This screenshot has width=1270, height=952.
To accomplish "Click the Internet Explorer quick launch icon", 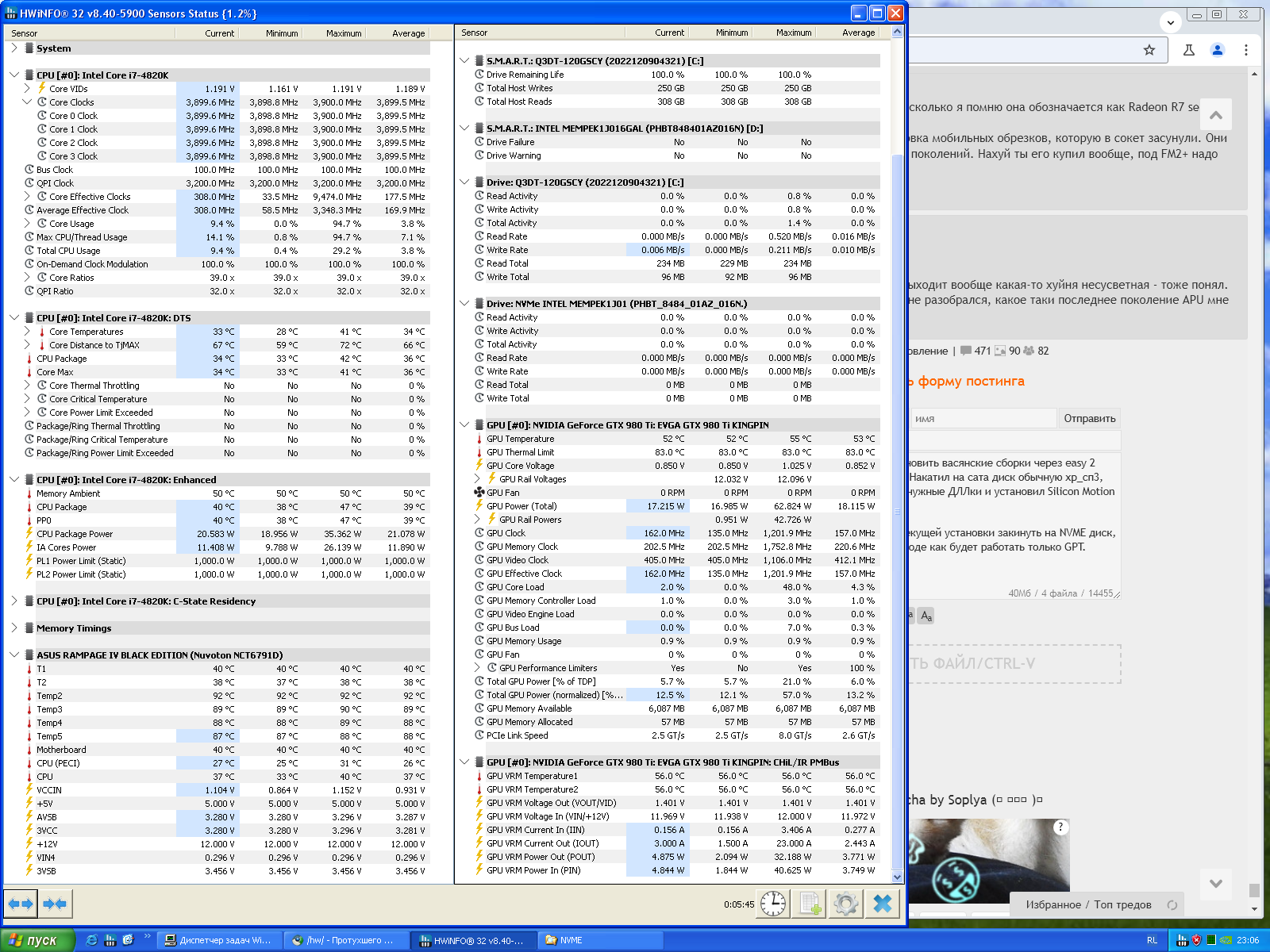I will pyautogui.click(x=92, y=940).
